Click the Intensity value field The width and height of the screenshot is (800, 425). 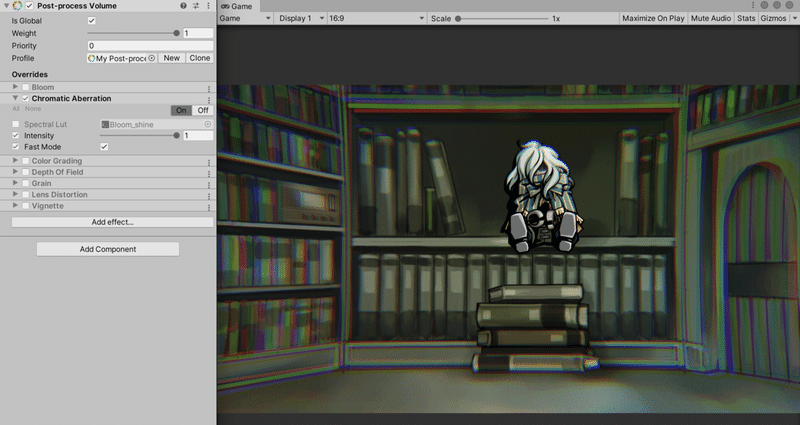(x=198, y=136)
